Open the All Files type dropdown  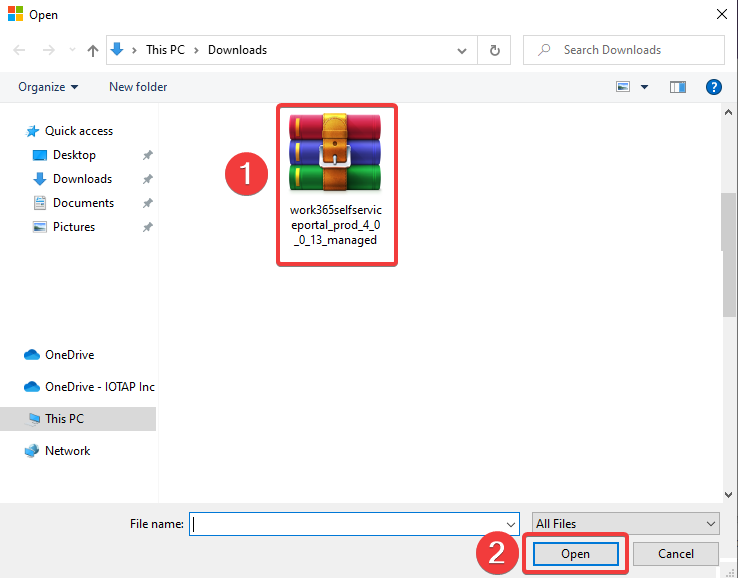click(626, 523)
